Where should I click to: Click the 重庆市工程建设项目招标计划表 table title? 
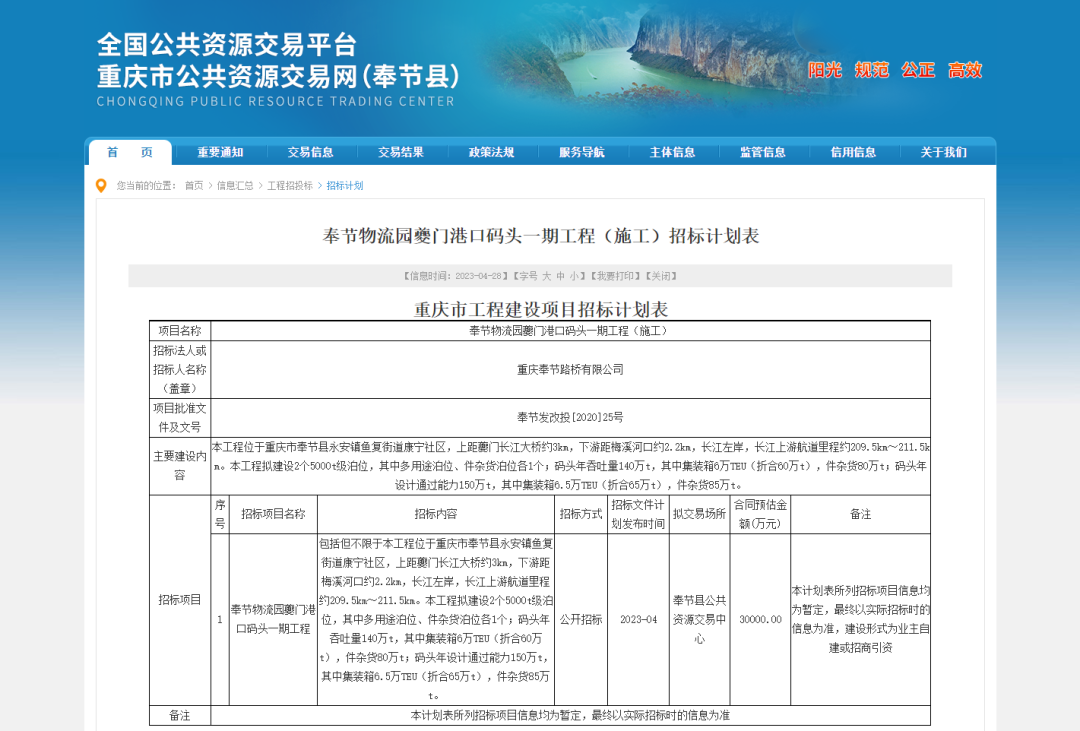[541, 309]
